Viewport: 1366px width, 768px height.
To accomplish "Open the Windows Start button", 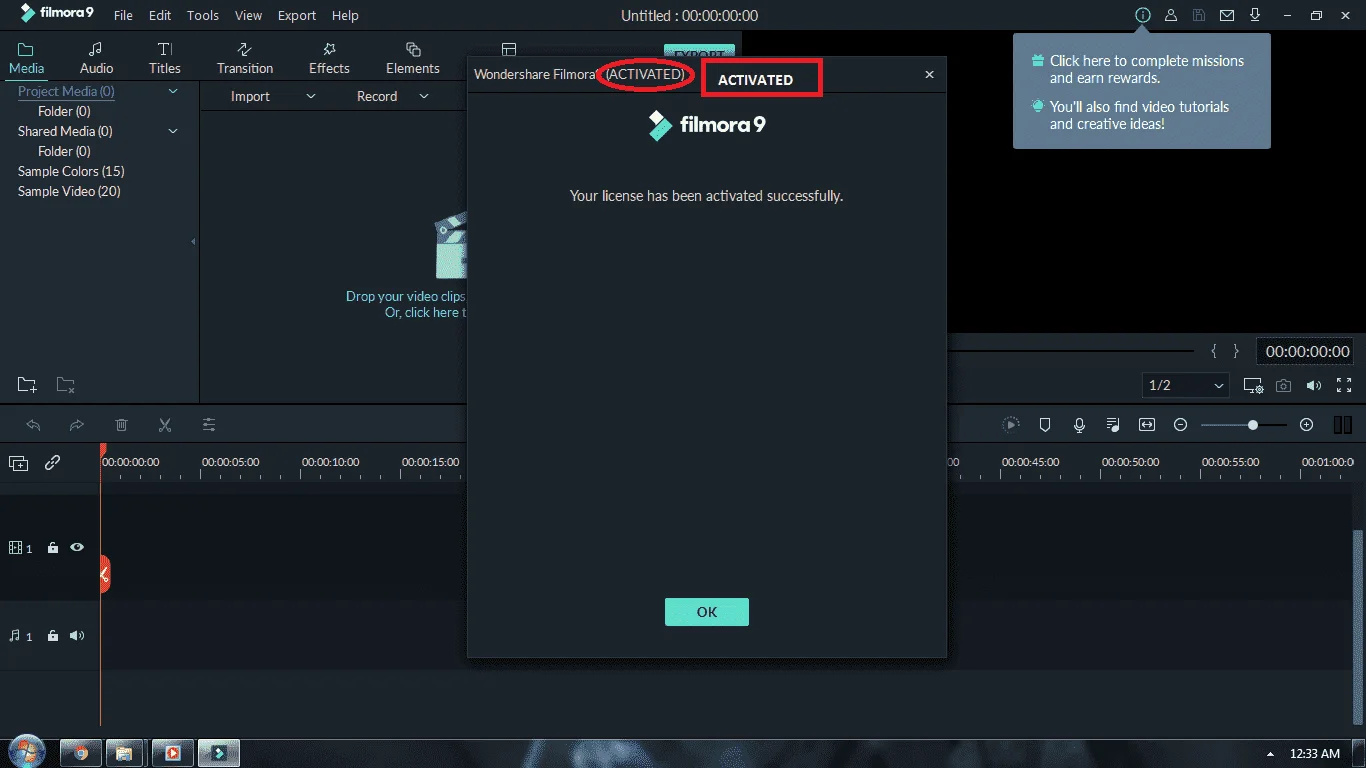I will [x=25, y=752].
